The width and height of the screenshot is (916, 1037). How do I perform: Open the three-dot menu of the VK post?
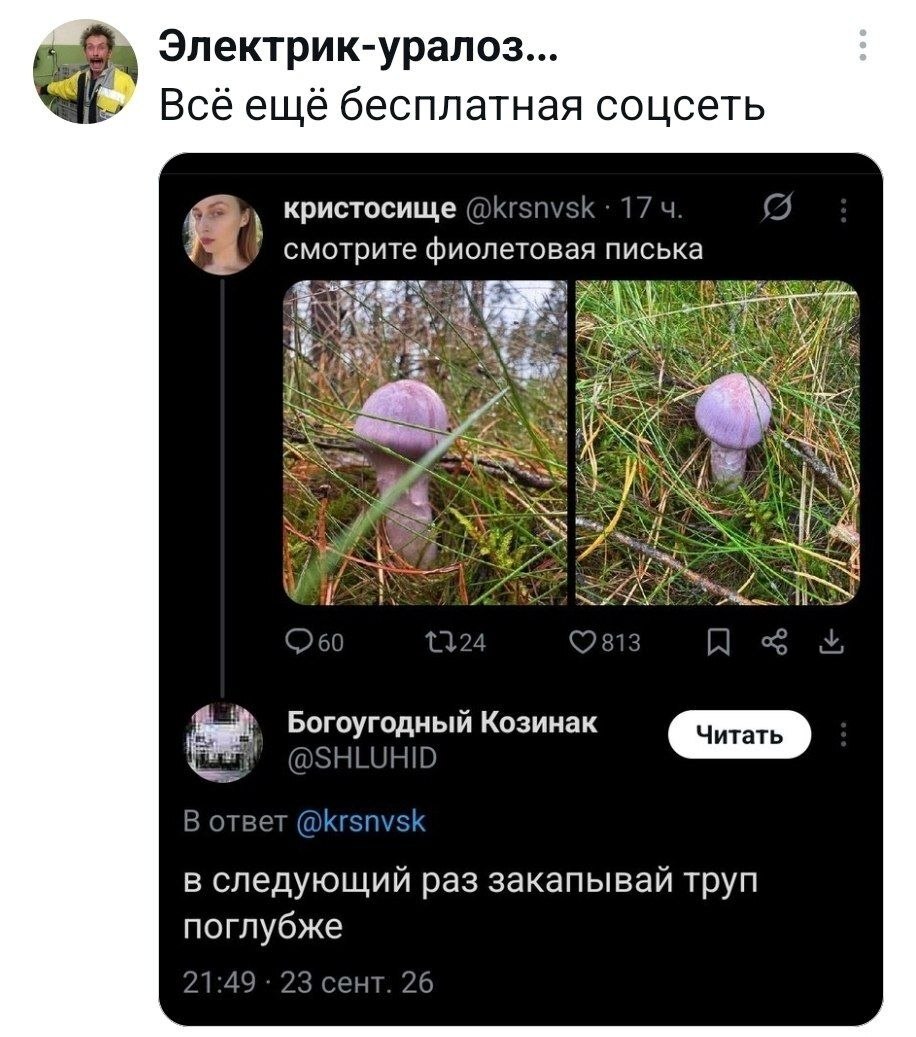[x=862, y=46]
